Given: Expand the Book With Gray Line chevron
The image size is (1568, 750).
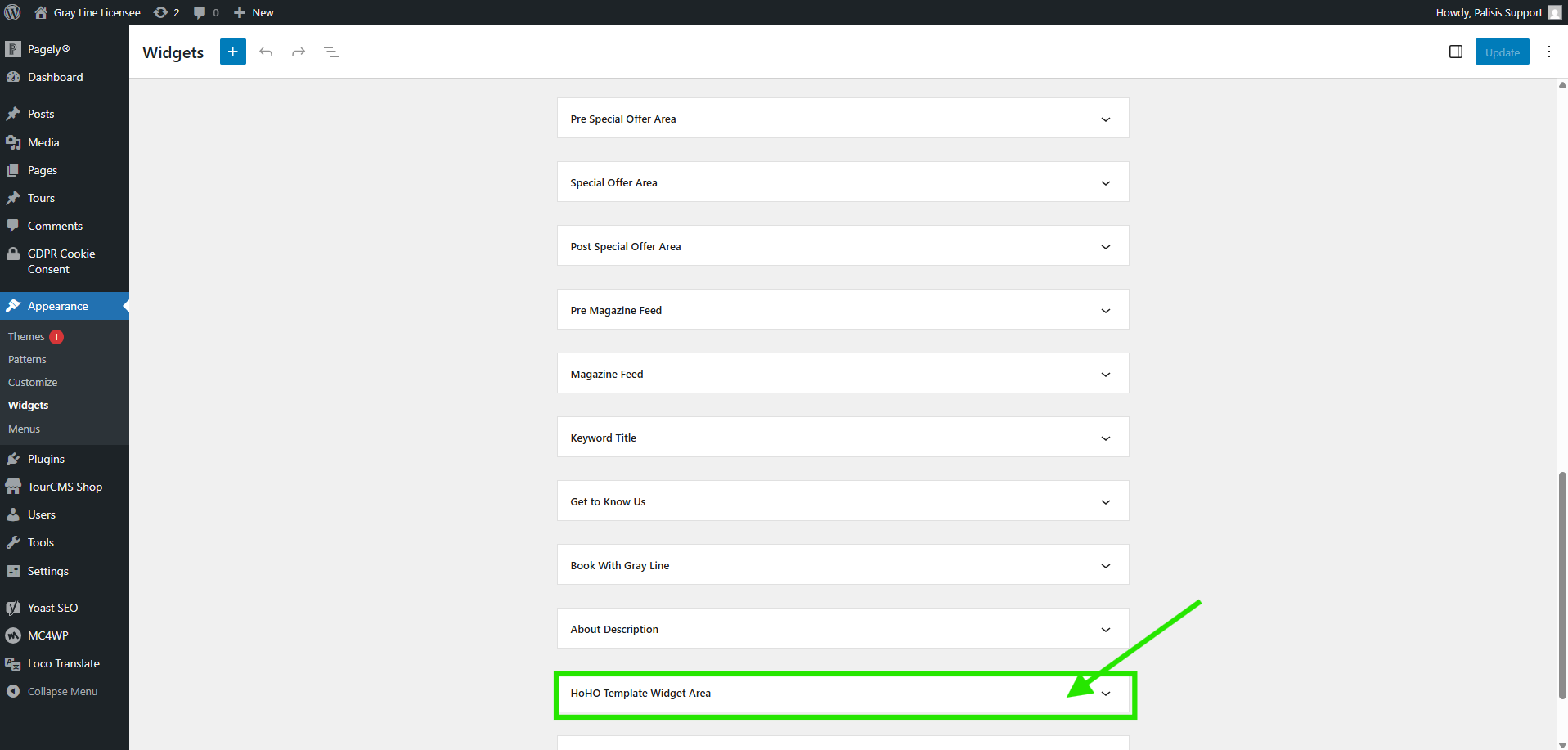Looking at the screenshot, I should (x=1106, y=566).
